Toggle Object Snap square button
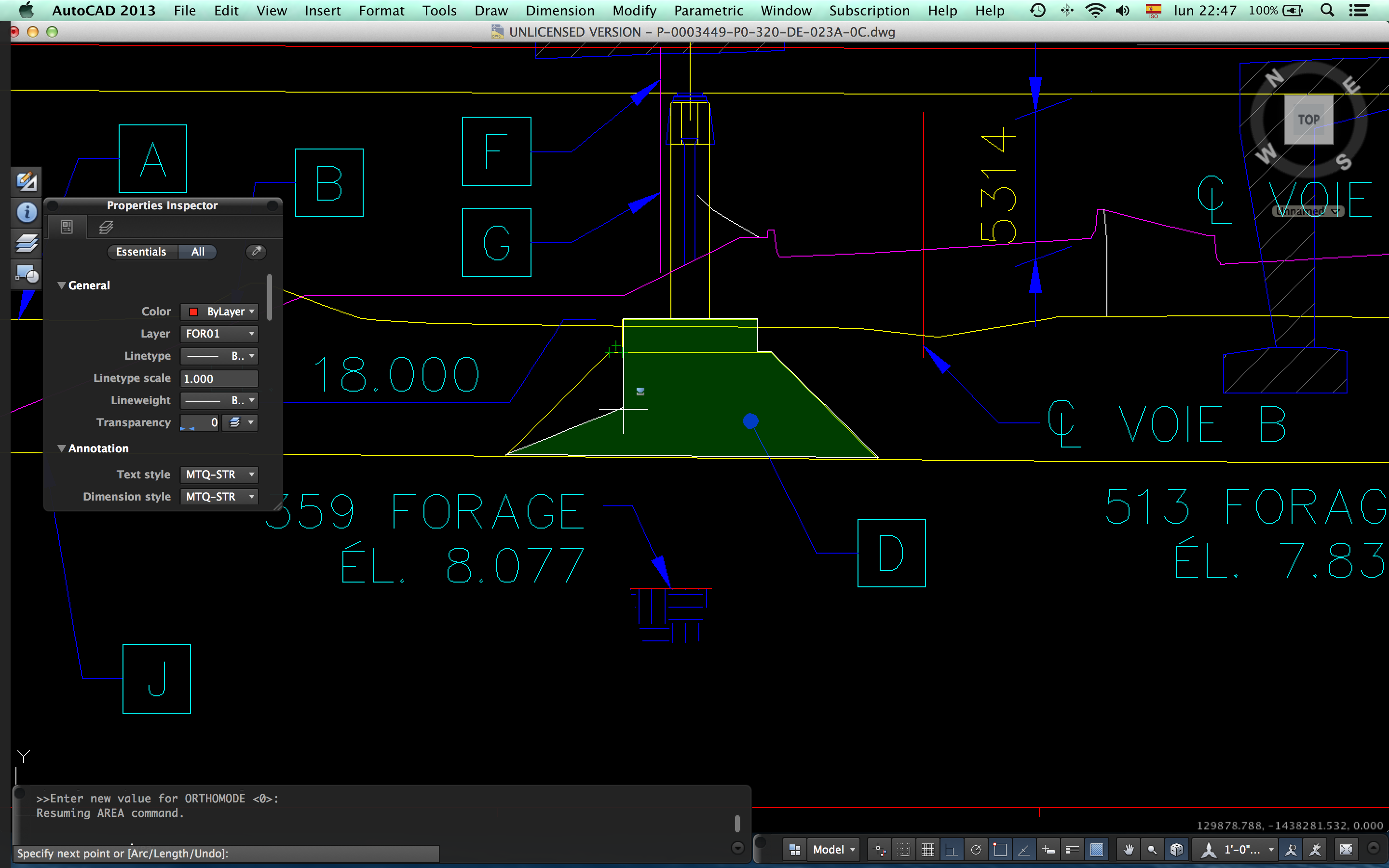1389x868 pixels. coord(1000,849)
